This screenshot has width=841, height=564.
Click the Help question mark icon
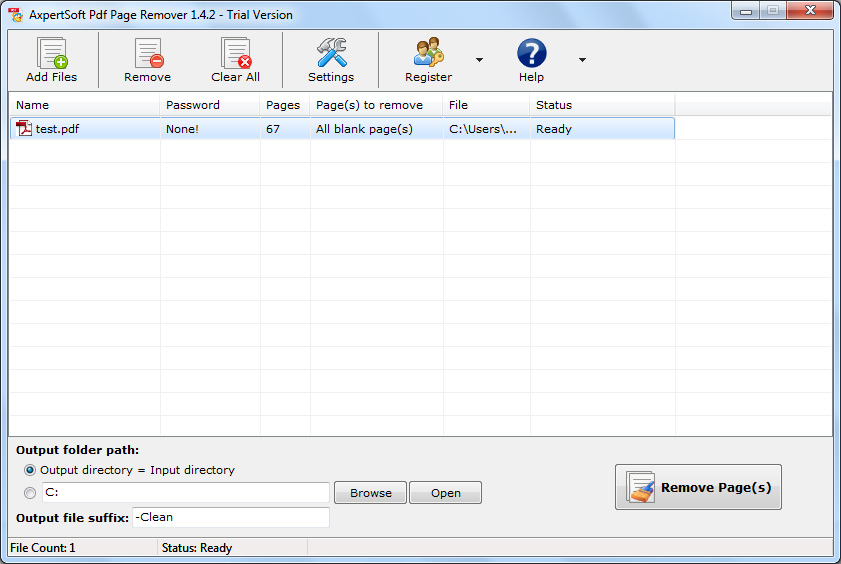pos(532,53)
